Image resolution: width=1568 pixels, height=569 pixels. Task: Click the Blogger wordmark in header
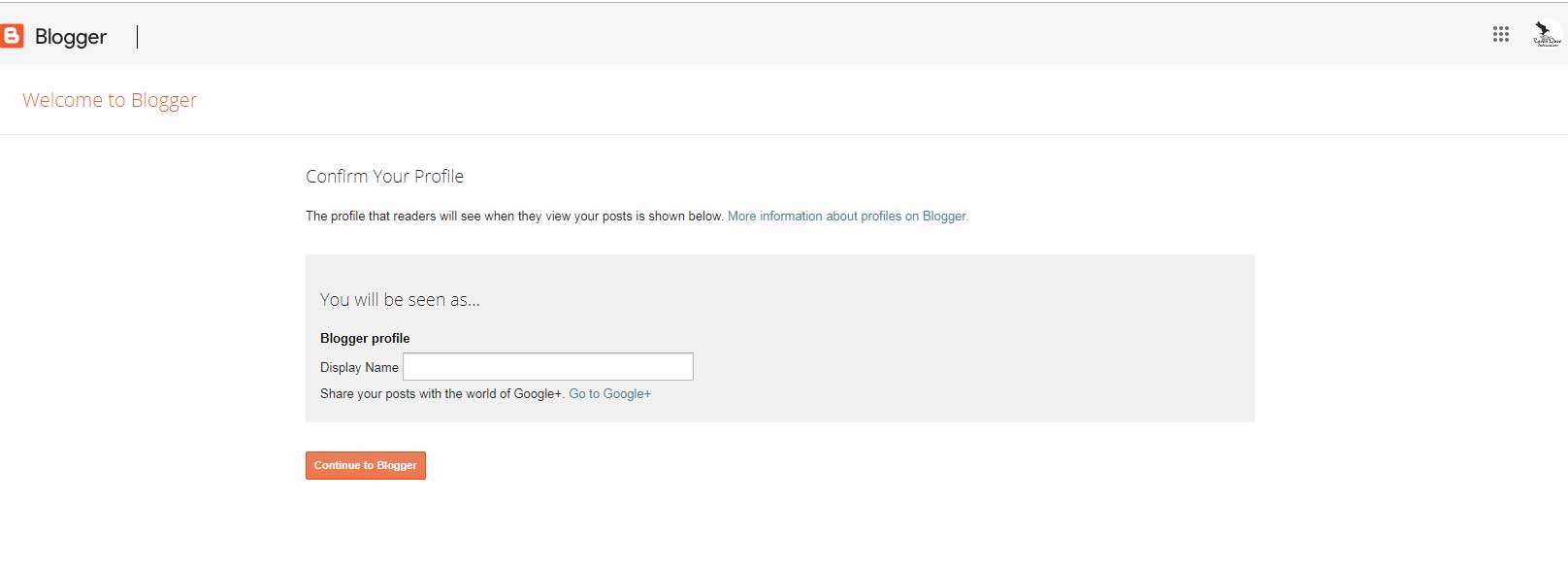coord(71,37)
